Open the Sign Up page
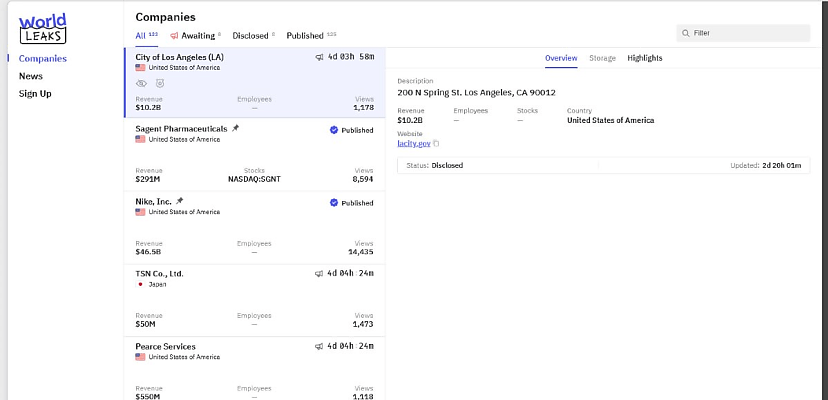 click(x=35, y=94)
